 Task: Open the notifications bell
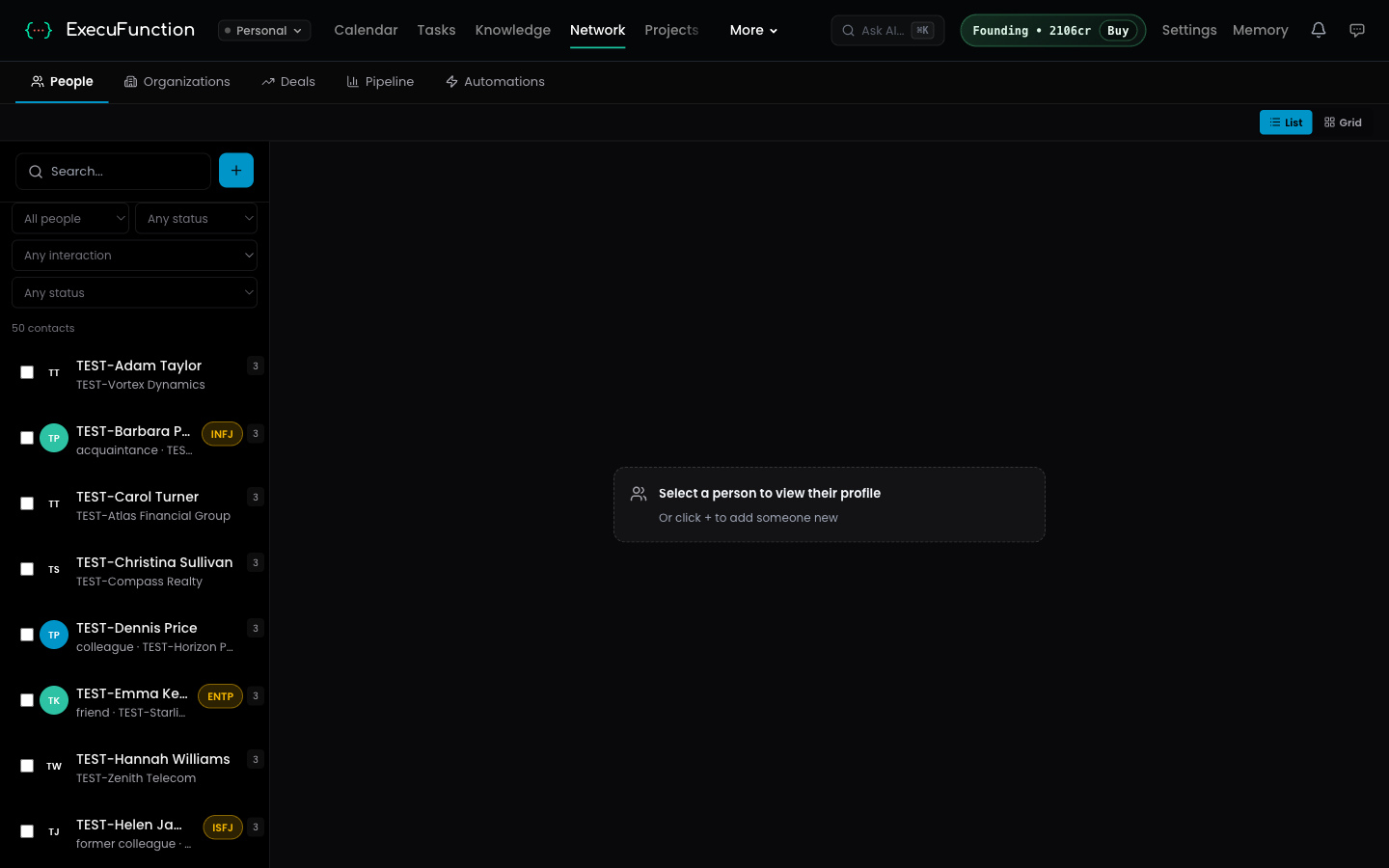coord(1318,30)
